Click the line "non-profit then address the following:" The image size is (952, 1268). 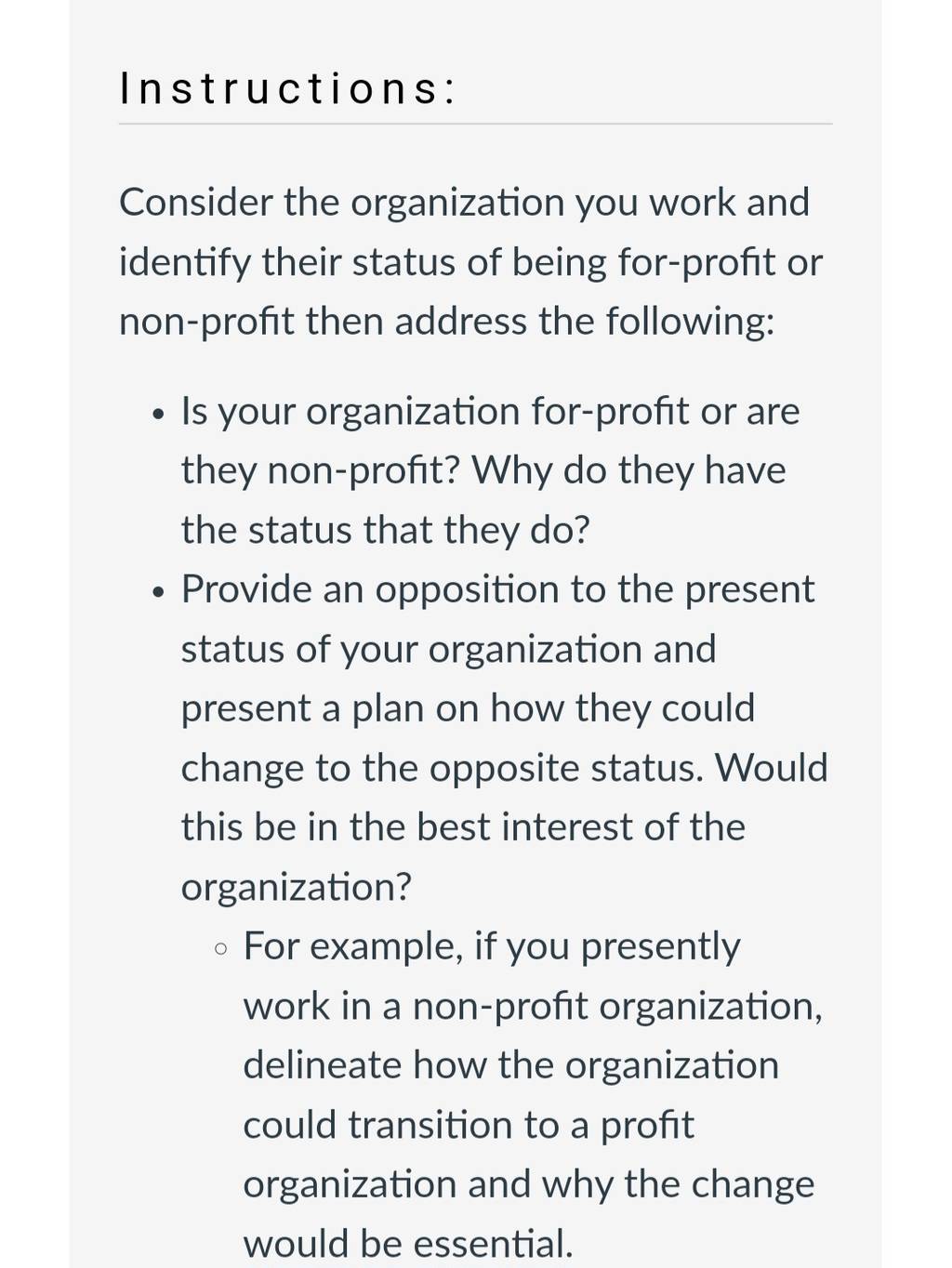click(446, 322)
